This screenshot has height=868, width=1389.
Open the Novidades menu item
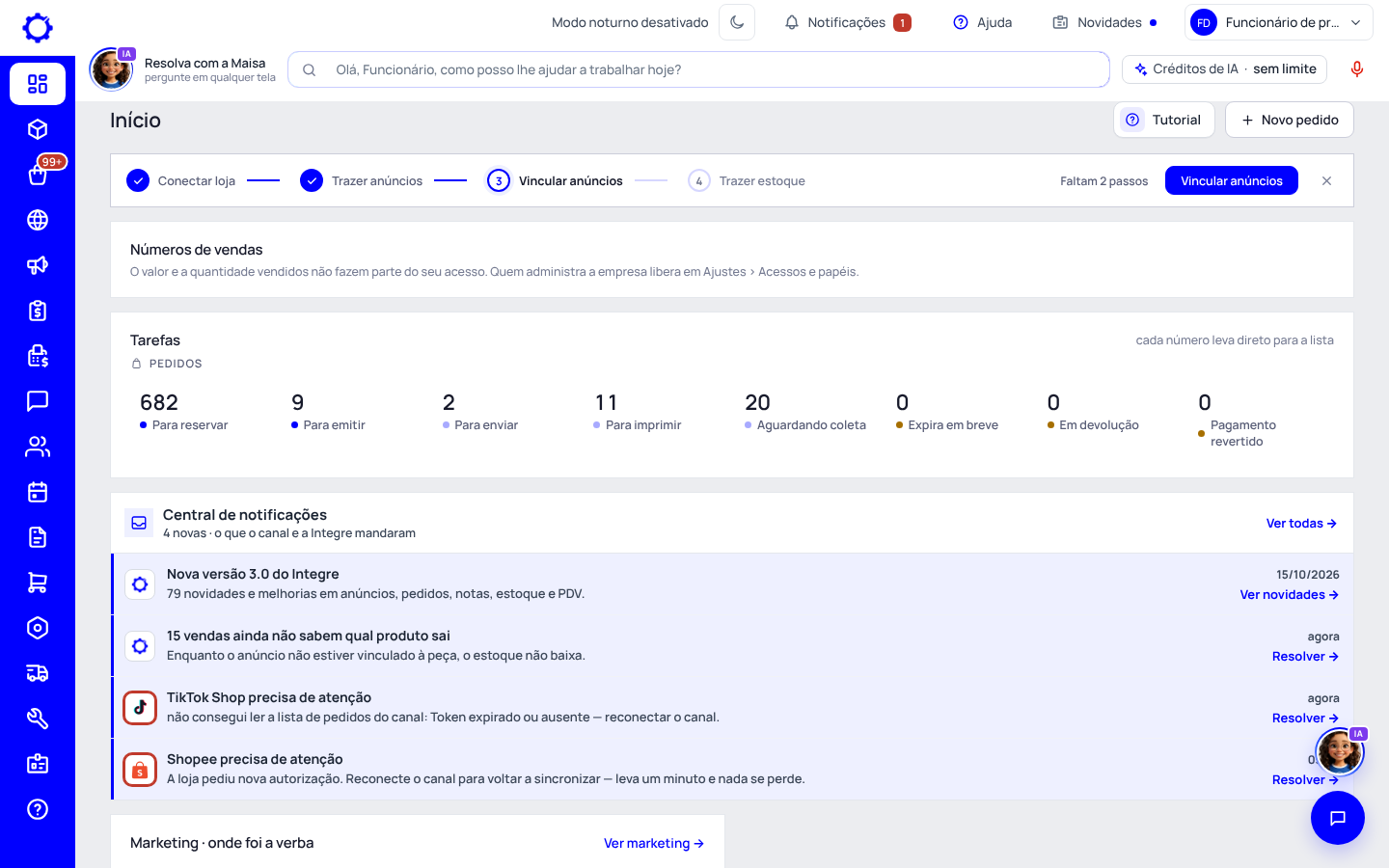pyautogui.click(x=1104, y=22)
